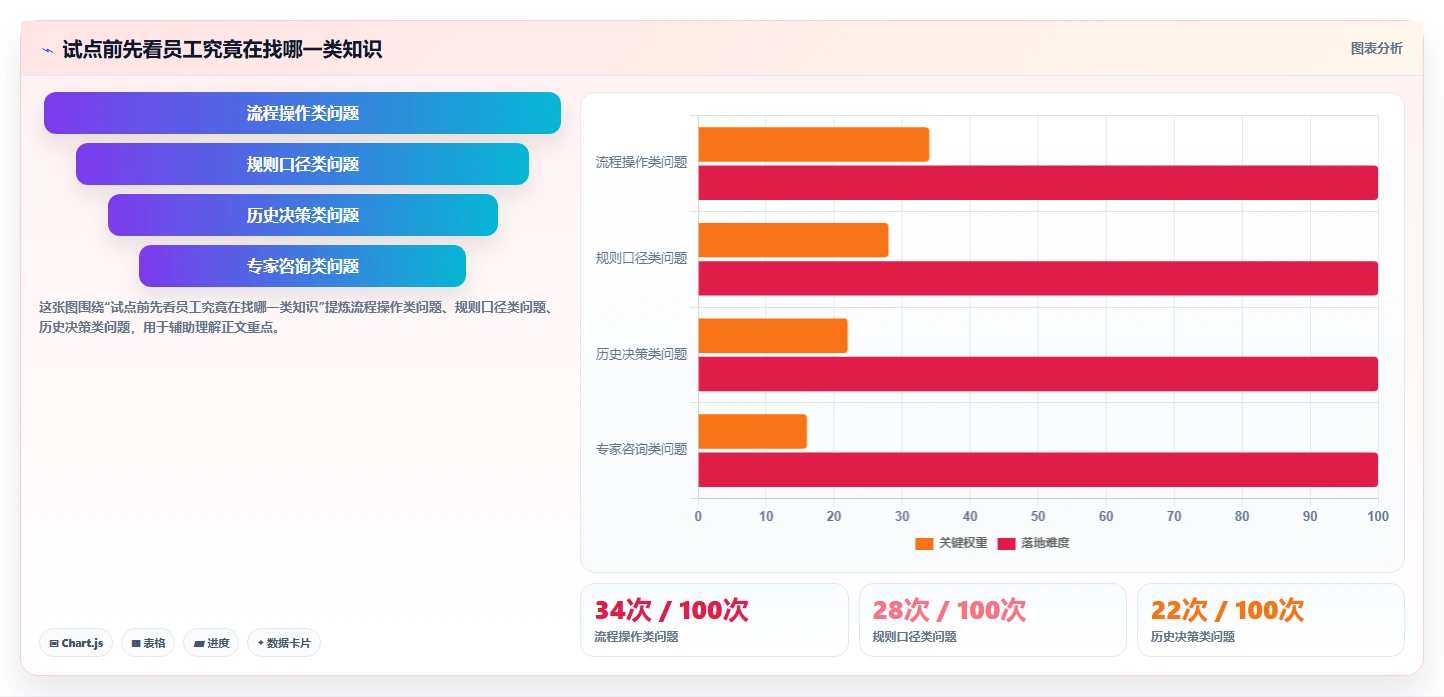Click the lightning icon beside the title
This screenshot has width=1444, height=697.
point(47,49)
